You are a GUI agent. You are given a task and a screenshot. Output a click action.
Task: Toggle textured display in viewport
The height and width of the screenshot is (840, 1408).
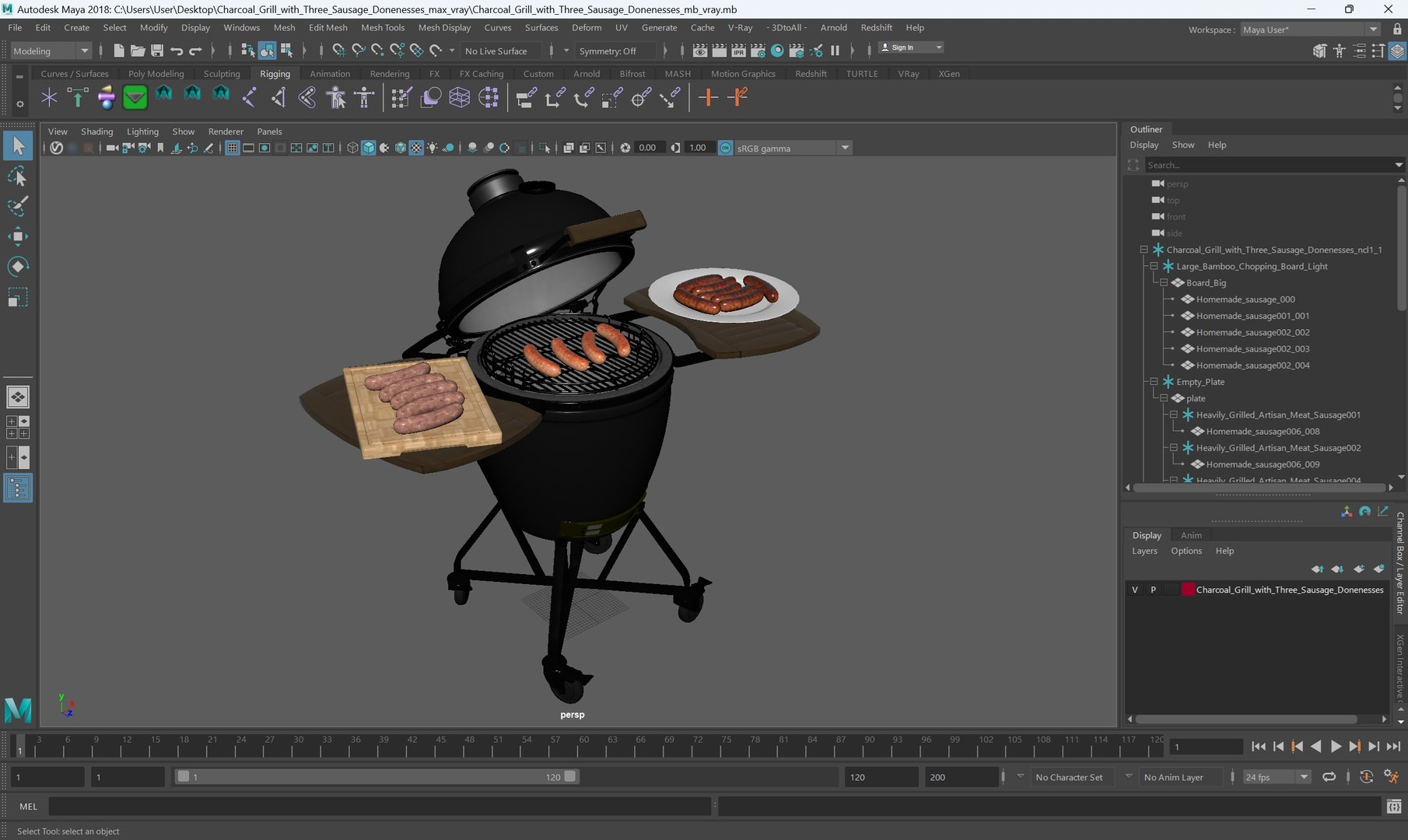[x=416, y=148]
